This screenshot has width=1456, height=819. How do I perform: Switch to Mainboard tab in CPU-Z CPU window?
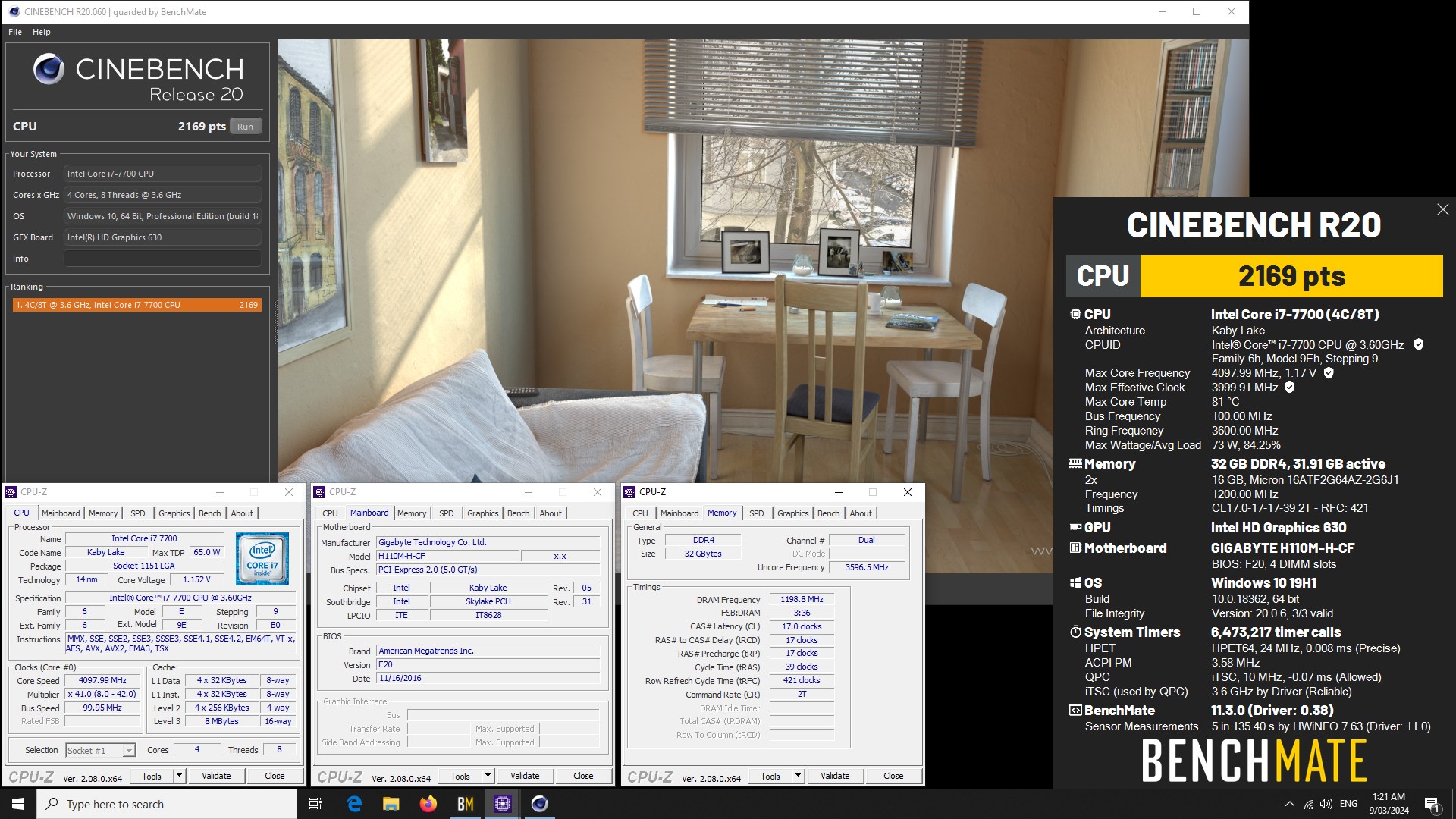coord(61,513)
